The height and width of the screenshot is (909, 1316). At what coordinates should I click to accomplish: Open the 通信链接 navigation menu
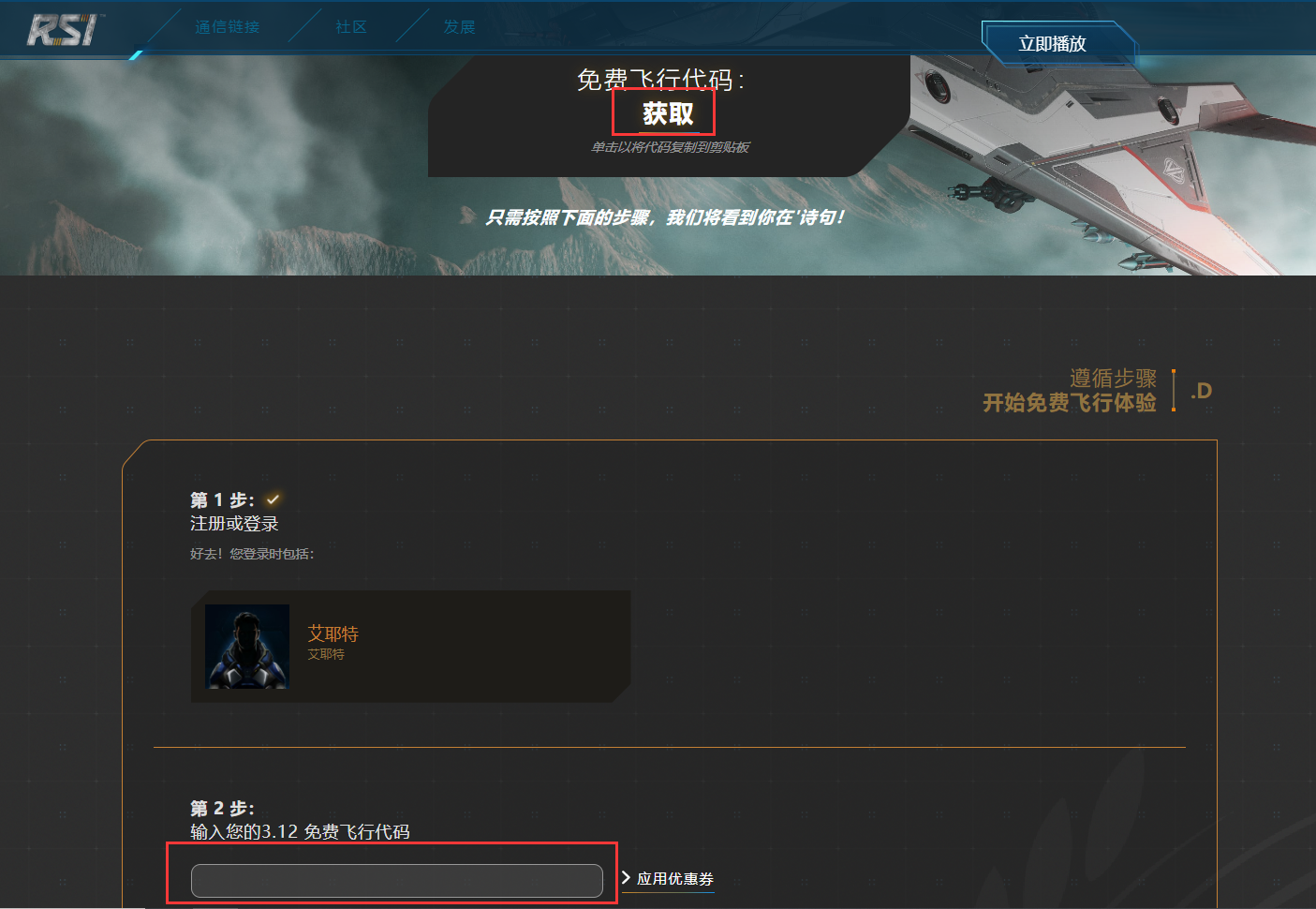pos(227,27)
